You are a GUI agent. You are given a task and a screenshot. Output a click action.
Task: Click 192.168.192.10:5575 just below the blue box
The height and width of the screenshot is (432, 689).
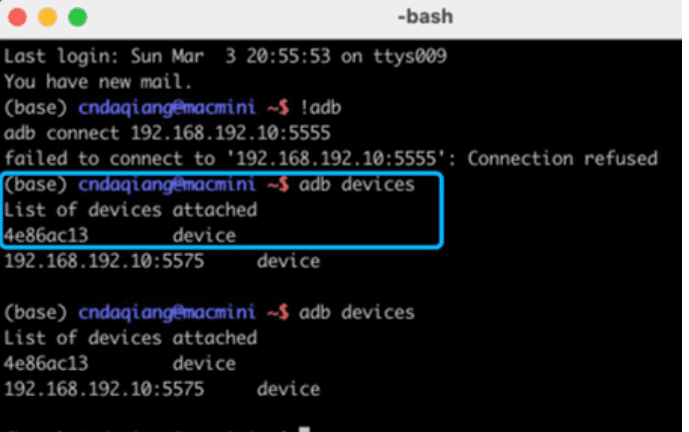[x=88, y=262]
